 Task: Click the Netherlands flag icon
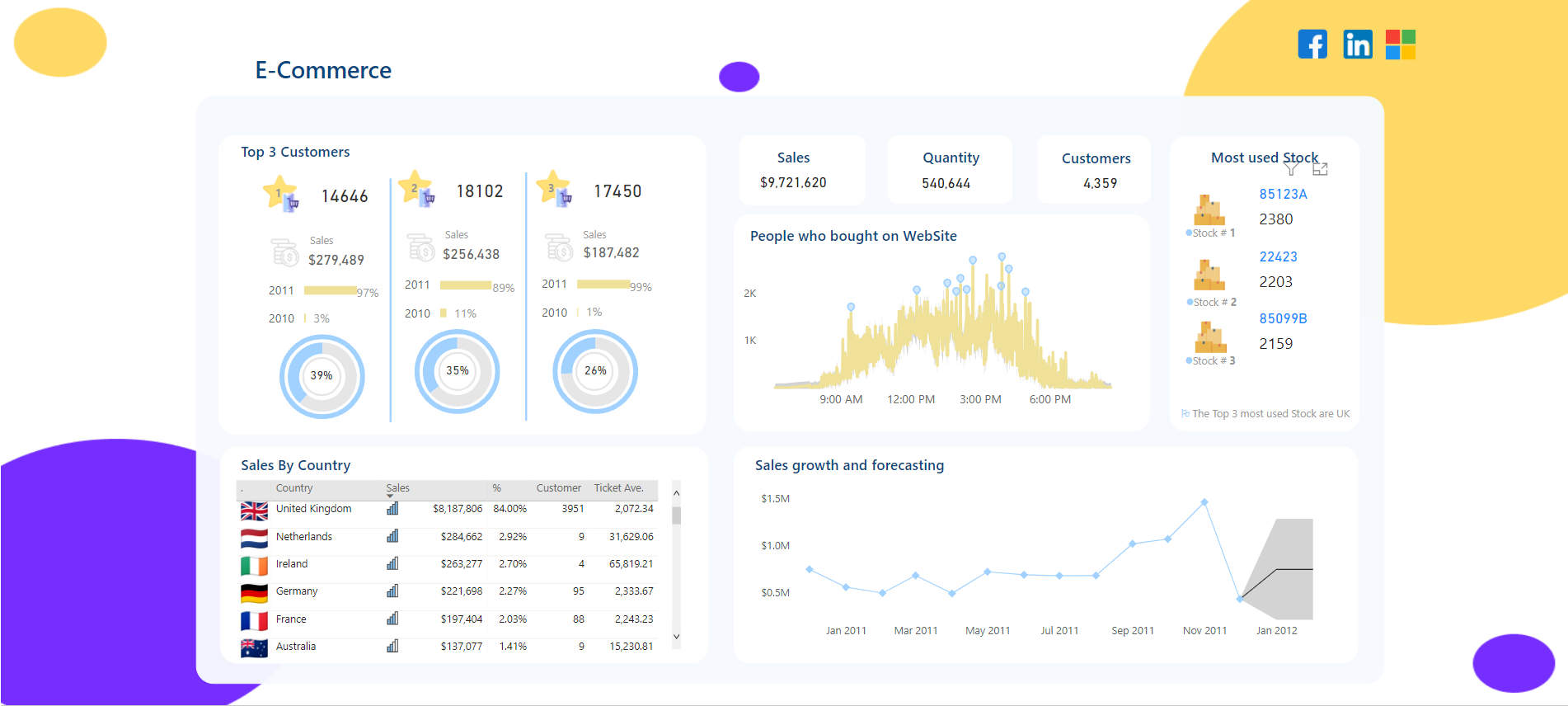[254, 539]
